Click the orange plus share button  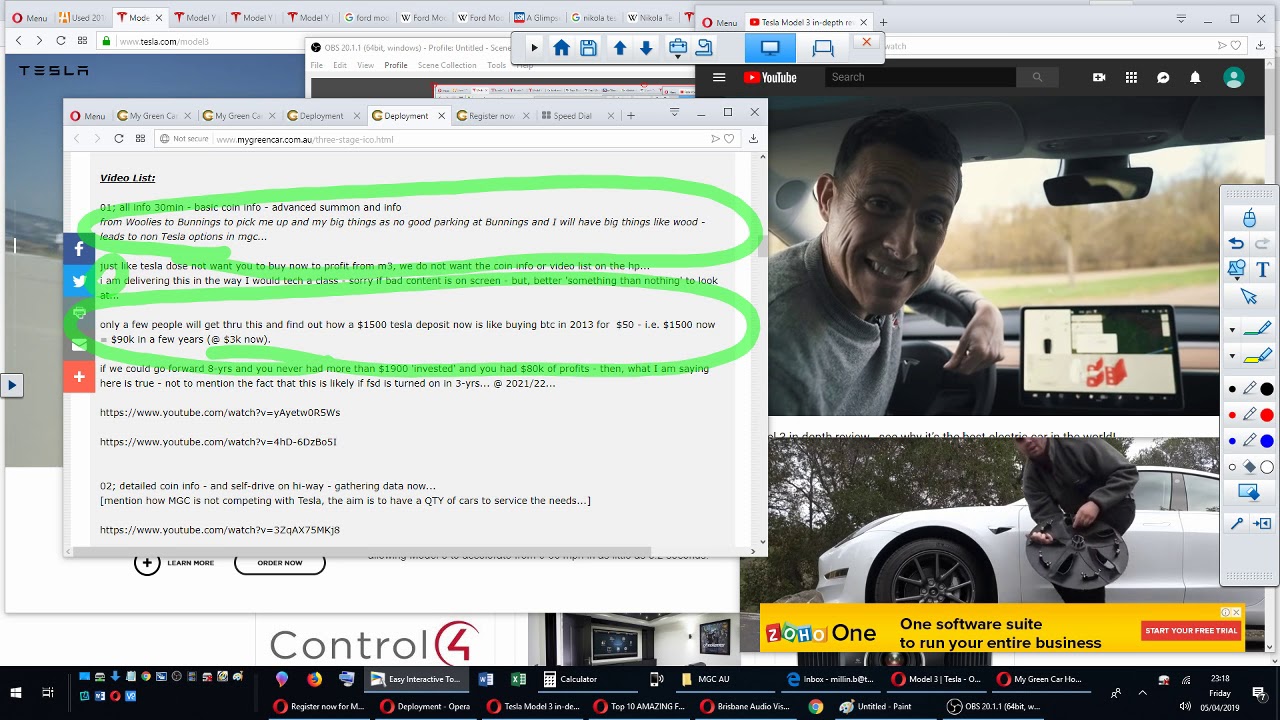click(79, 377)
